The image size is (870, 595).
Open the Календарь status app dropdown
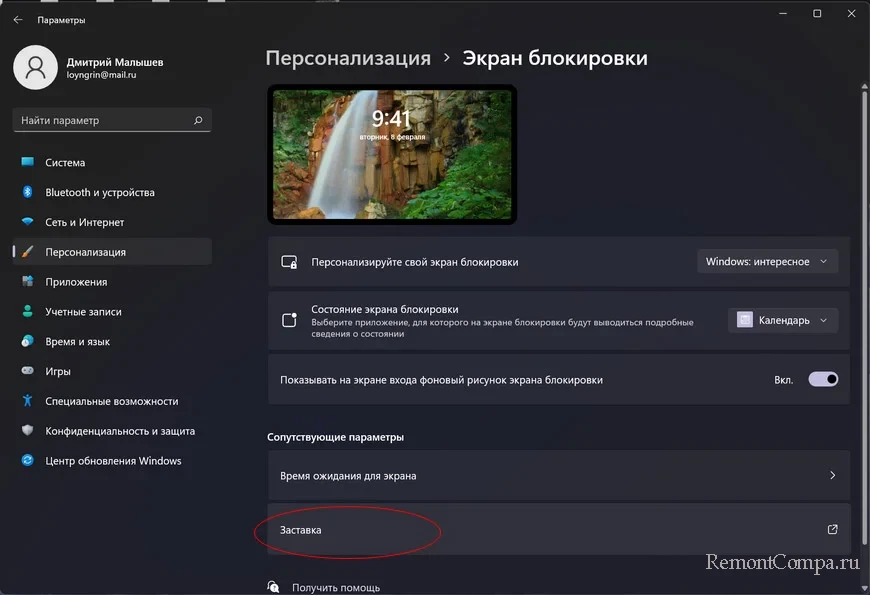pos(783,320)
